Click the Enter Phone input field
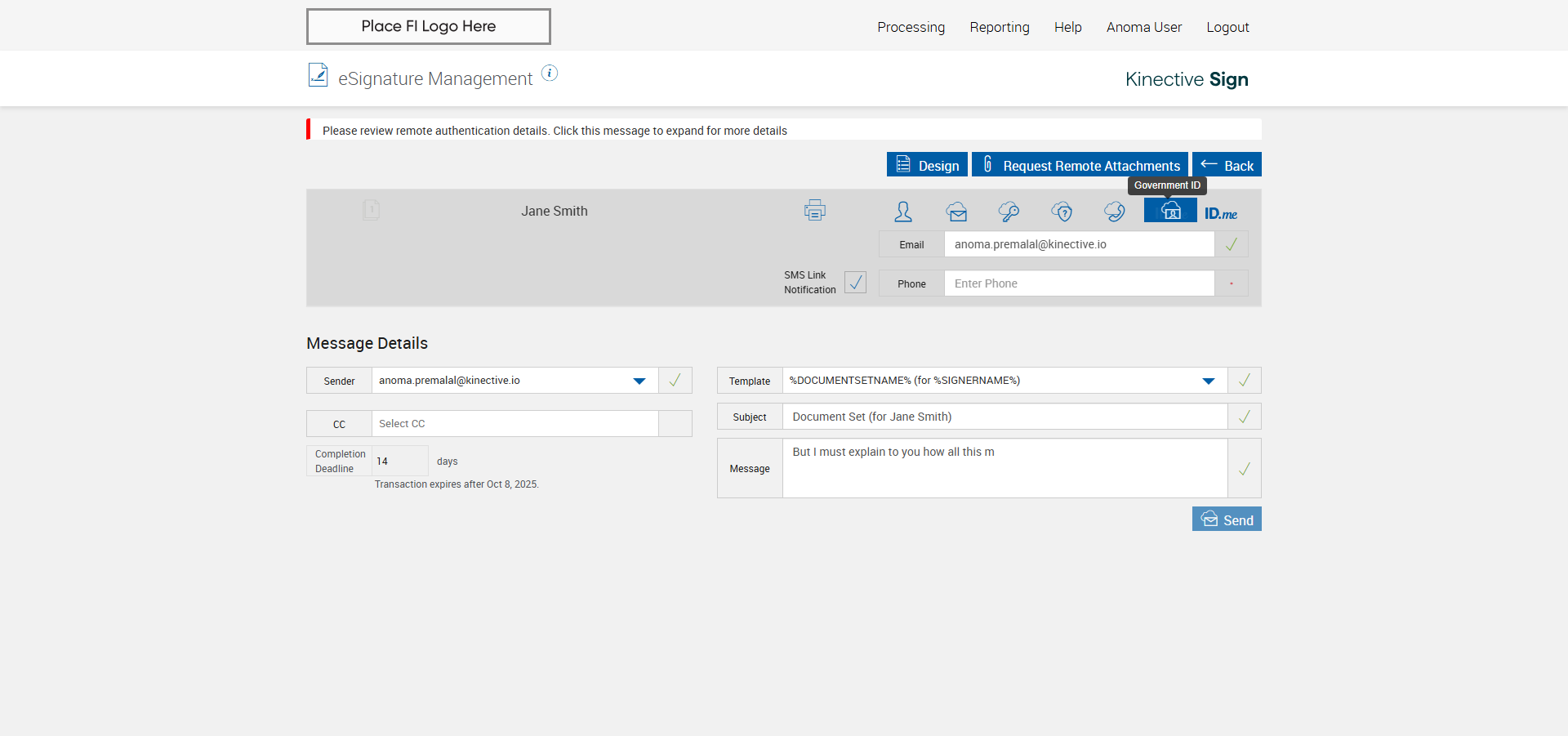Screen dimensions: 1568x736 [1079, 283]
